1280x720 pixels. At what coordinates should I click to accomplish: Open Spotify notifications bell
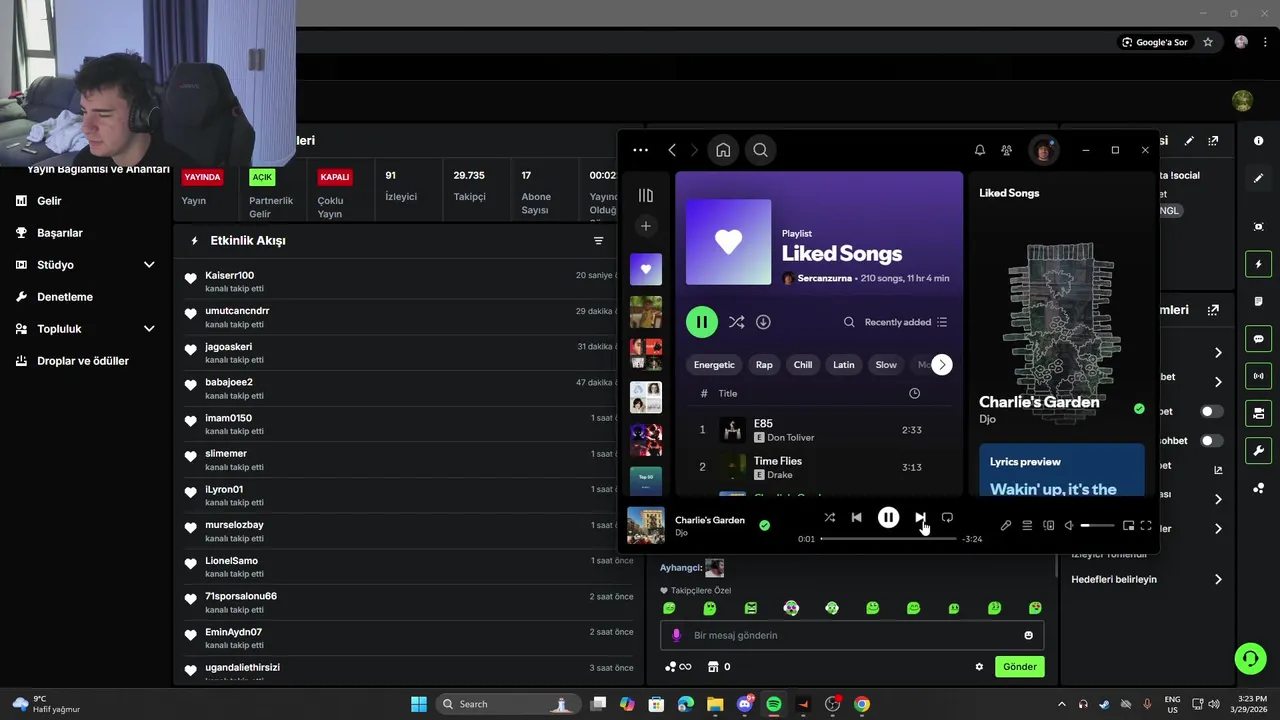[x=980, y=150]
